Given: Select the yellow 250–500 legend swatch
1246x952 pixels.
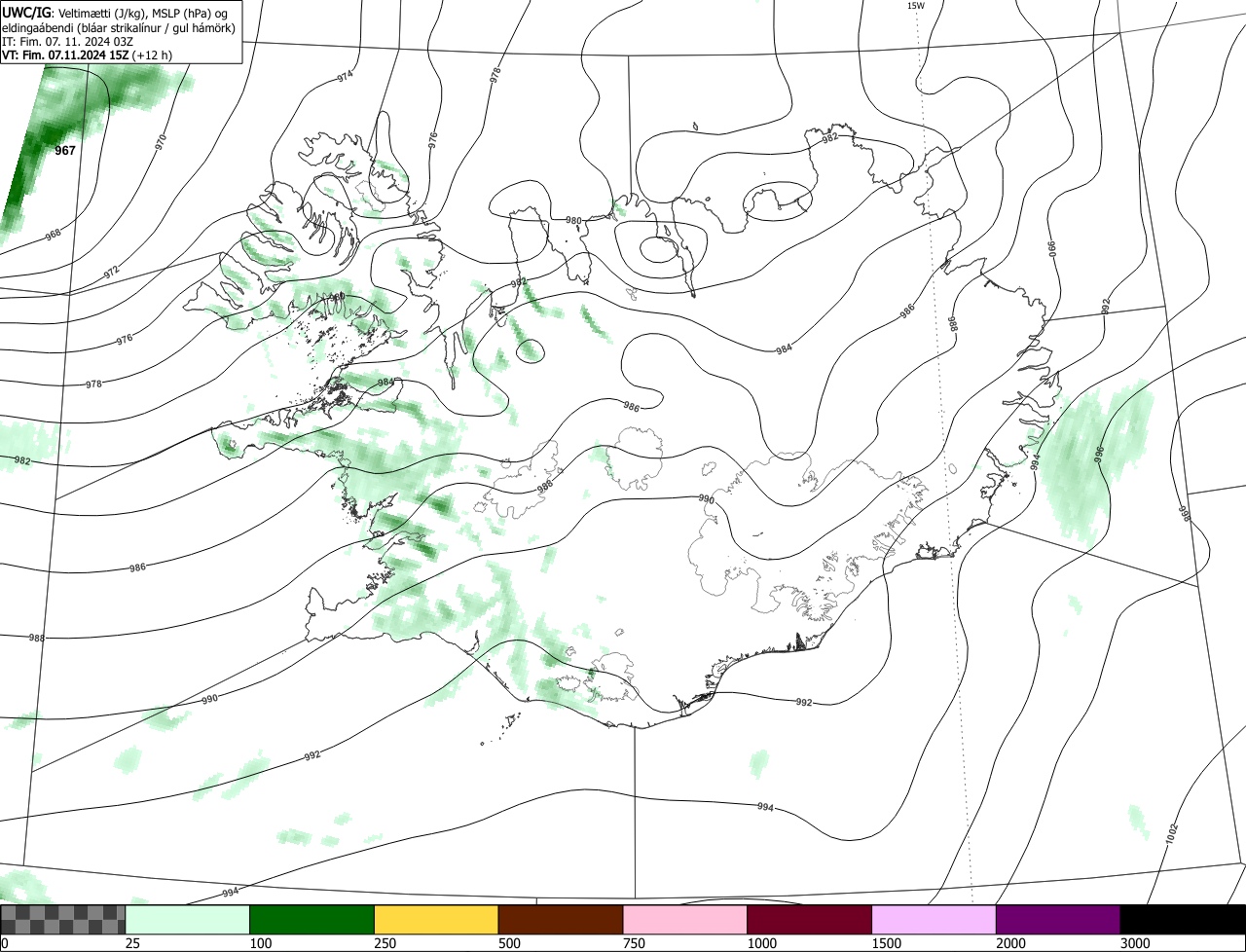Looking at the screenshot, I should [436, 920].
